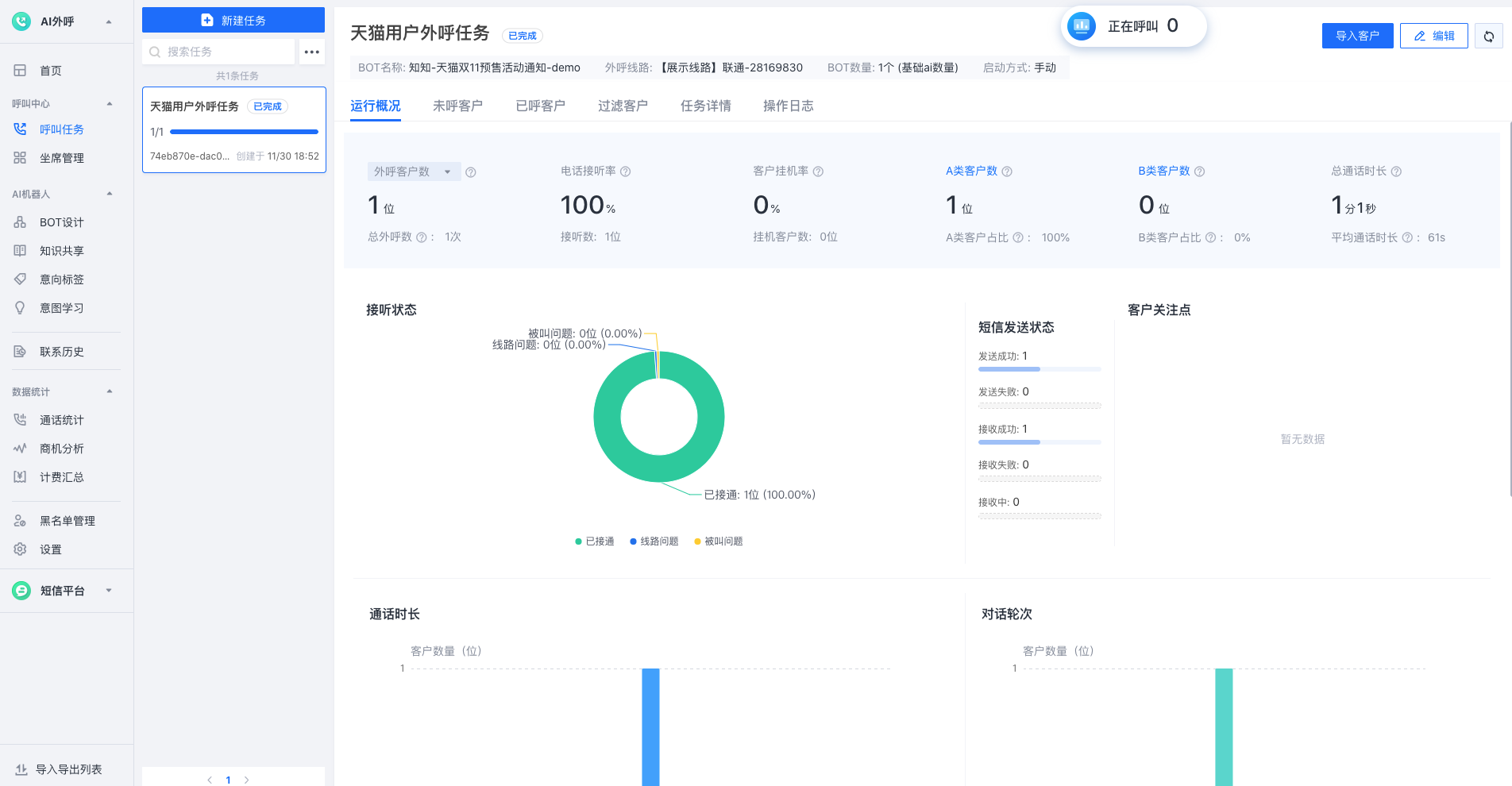Click the 接收成功 progress bar
Screen dimensions: 1512x786
(x=1039, y=442)
